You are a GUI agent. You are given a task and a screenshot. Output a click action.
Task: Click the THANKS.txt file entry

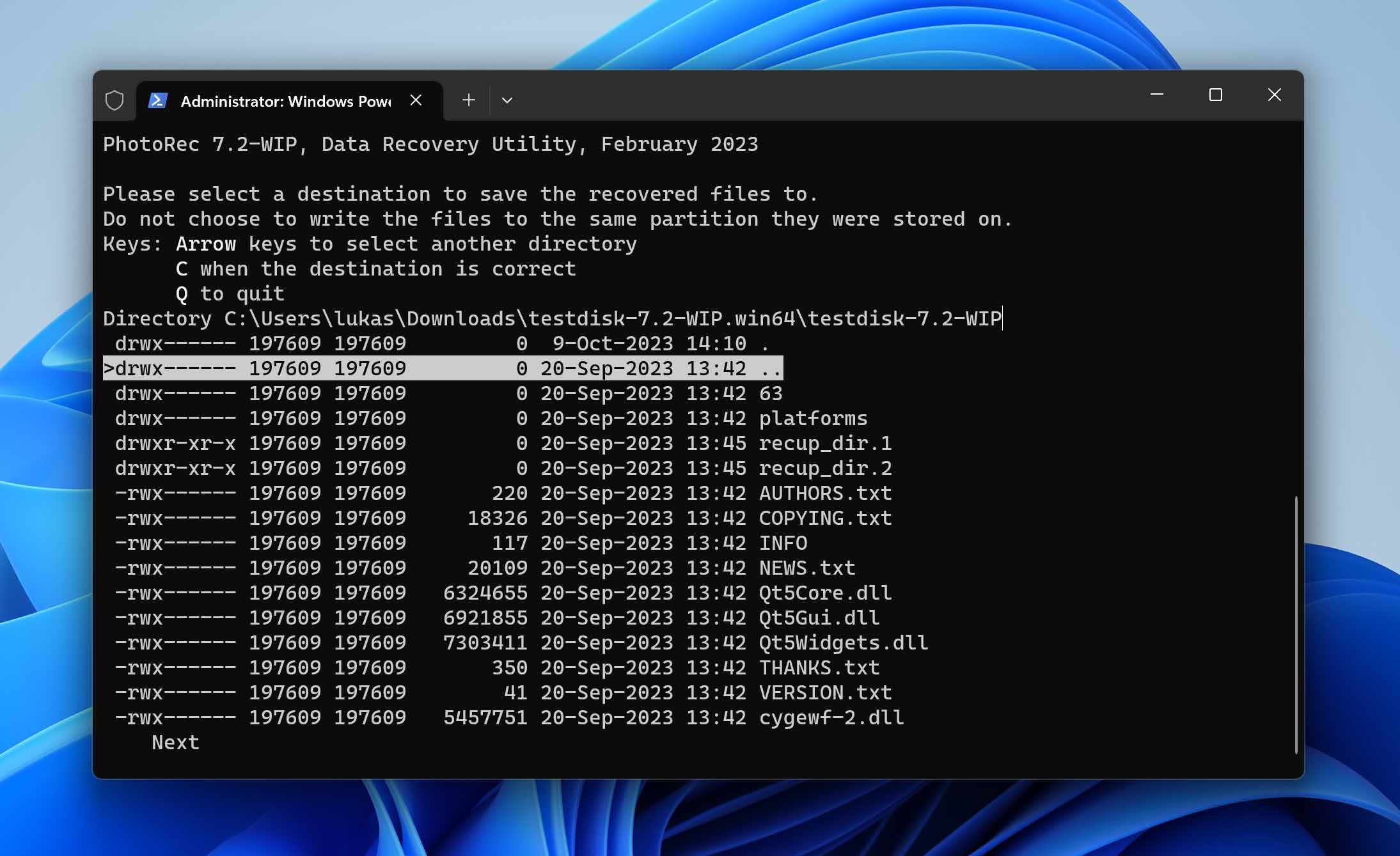(498, 667)
